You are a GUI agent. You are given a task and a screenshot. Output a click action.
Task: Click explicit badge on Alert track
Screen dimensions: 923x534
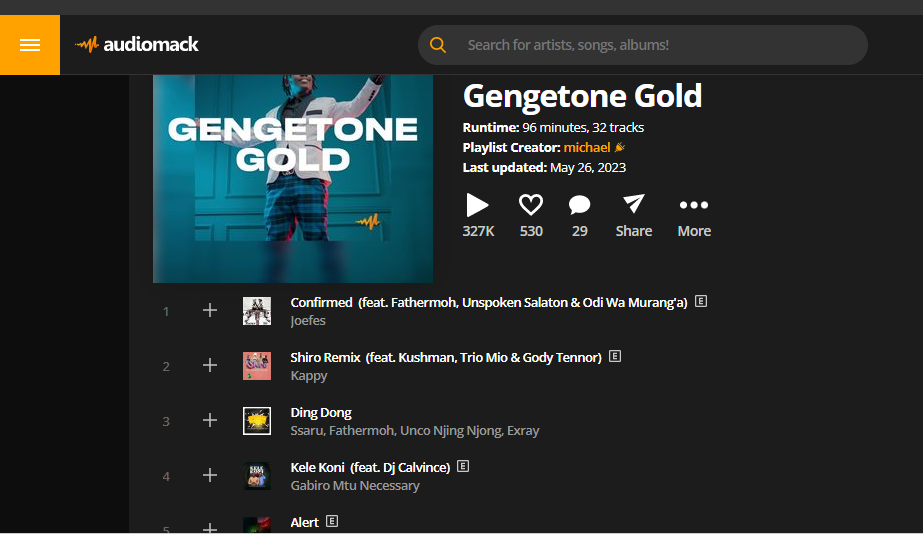click(332, 521)
